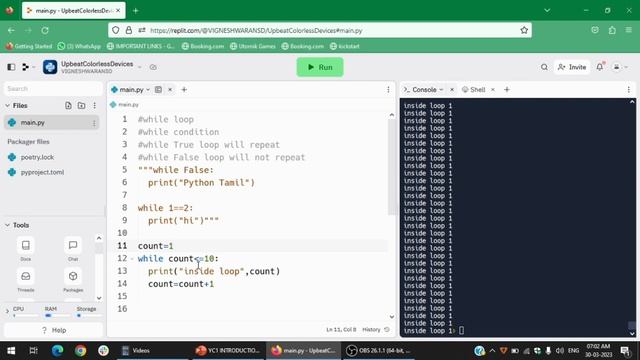Image resolution: width=640 pixels, height=360 pixels.
Task: Click the CPU usage bar
Action: point(25,316)
